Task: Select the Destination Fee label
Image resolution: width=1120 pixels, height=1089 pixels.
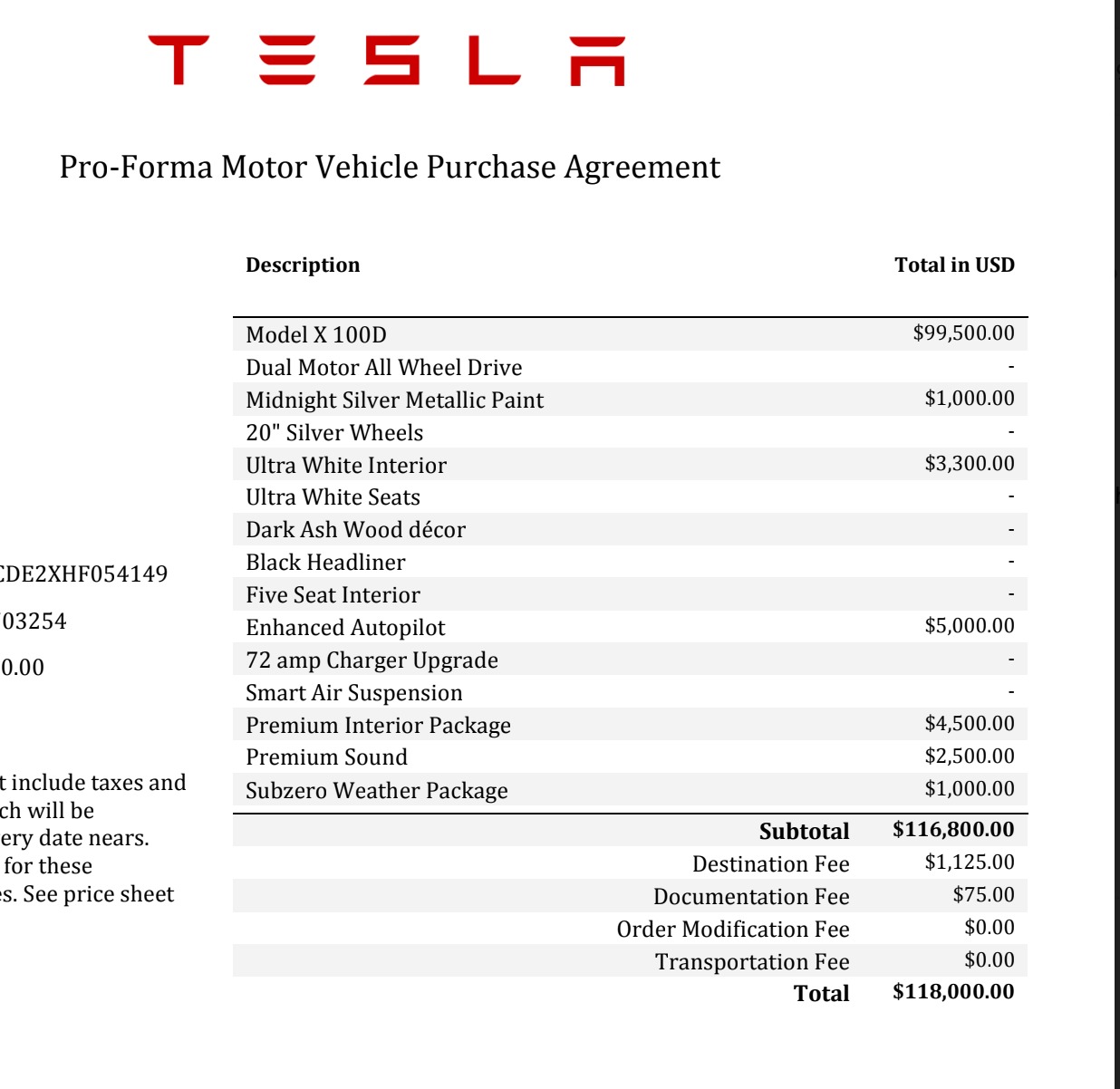Action: tap(770, 864)
